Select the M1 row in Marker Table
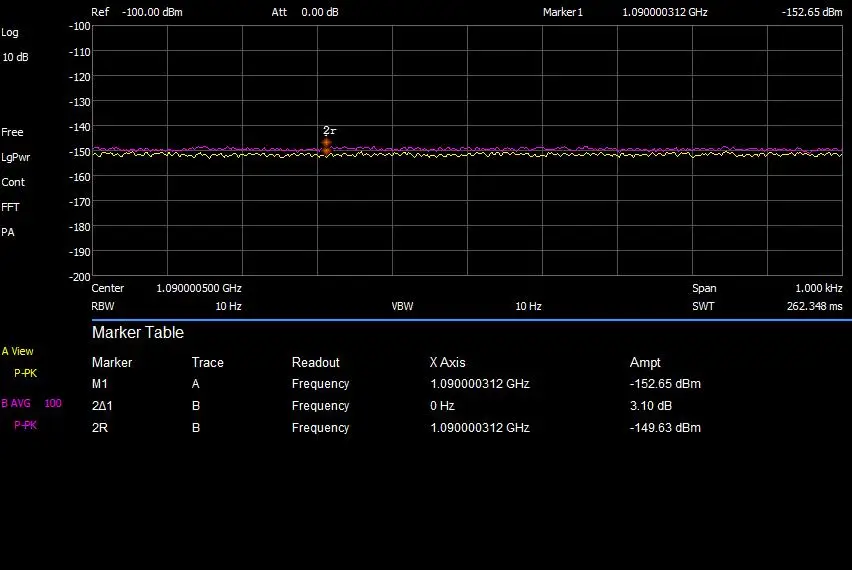Viewport: 852px width, 570px height. [100, 384]
